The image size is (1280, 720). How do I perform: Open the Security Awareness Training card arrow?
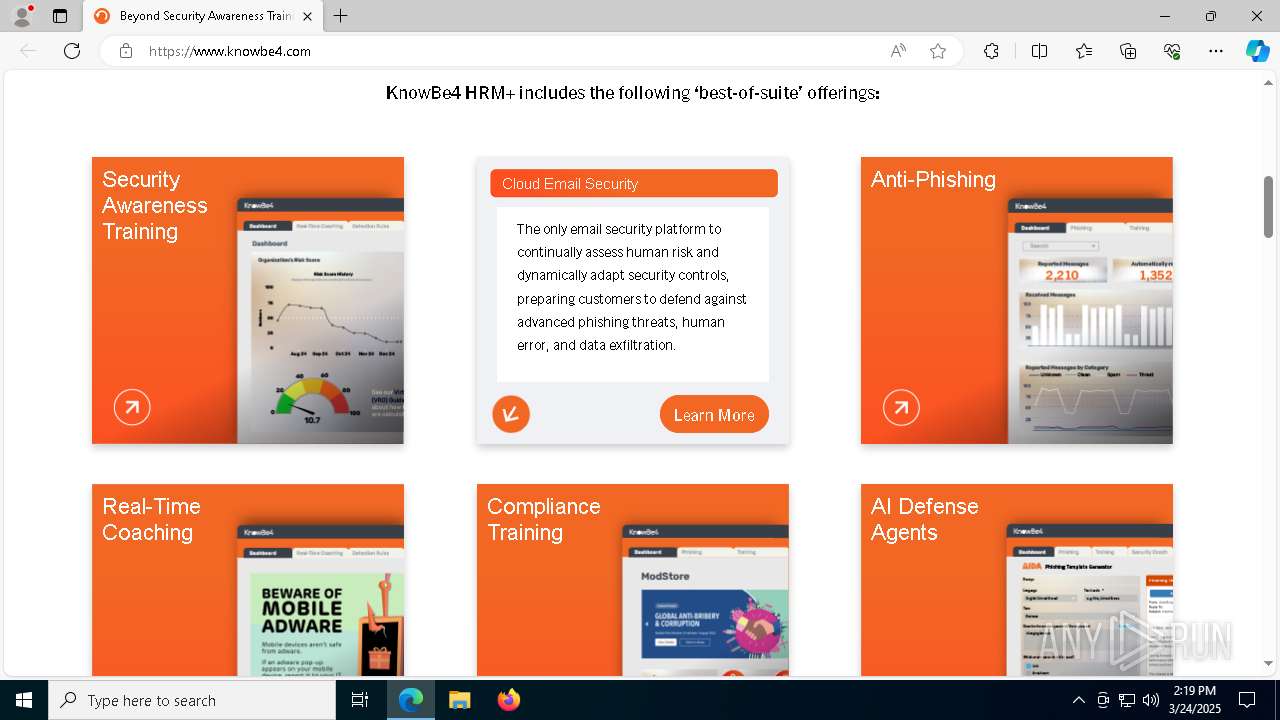pyautogui.click(x=132, y=407)
